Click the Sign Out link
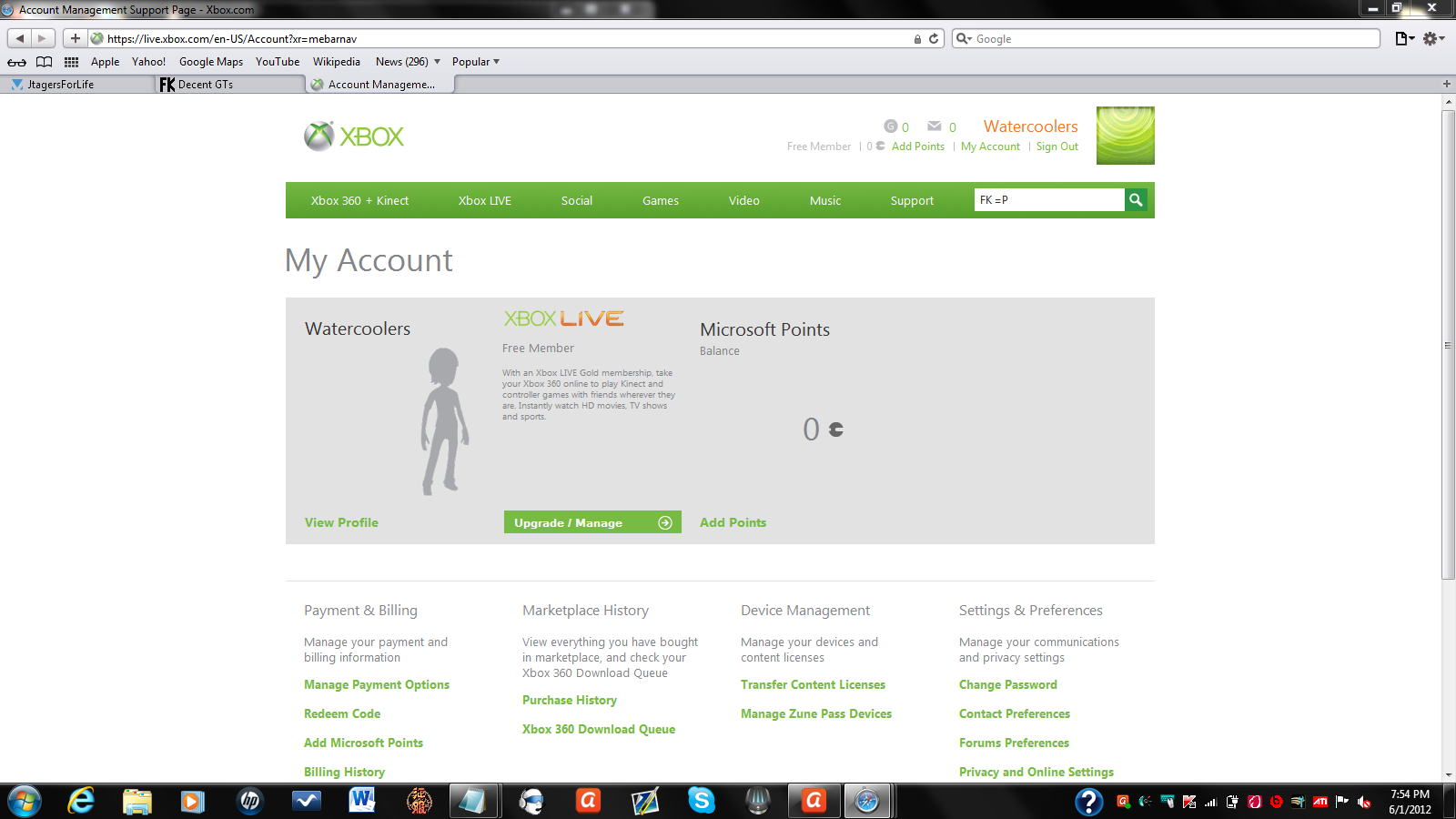1456x819 pixels. pyautogui.click(x=1057, y=147)
